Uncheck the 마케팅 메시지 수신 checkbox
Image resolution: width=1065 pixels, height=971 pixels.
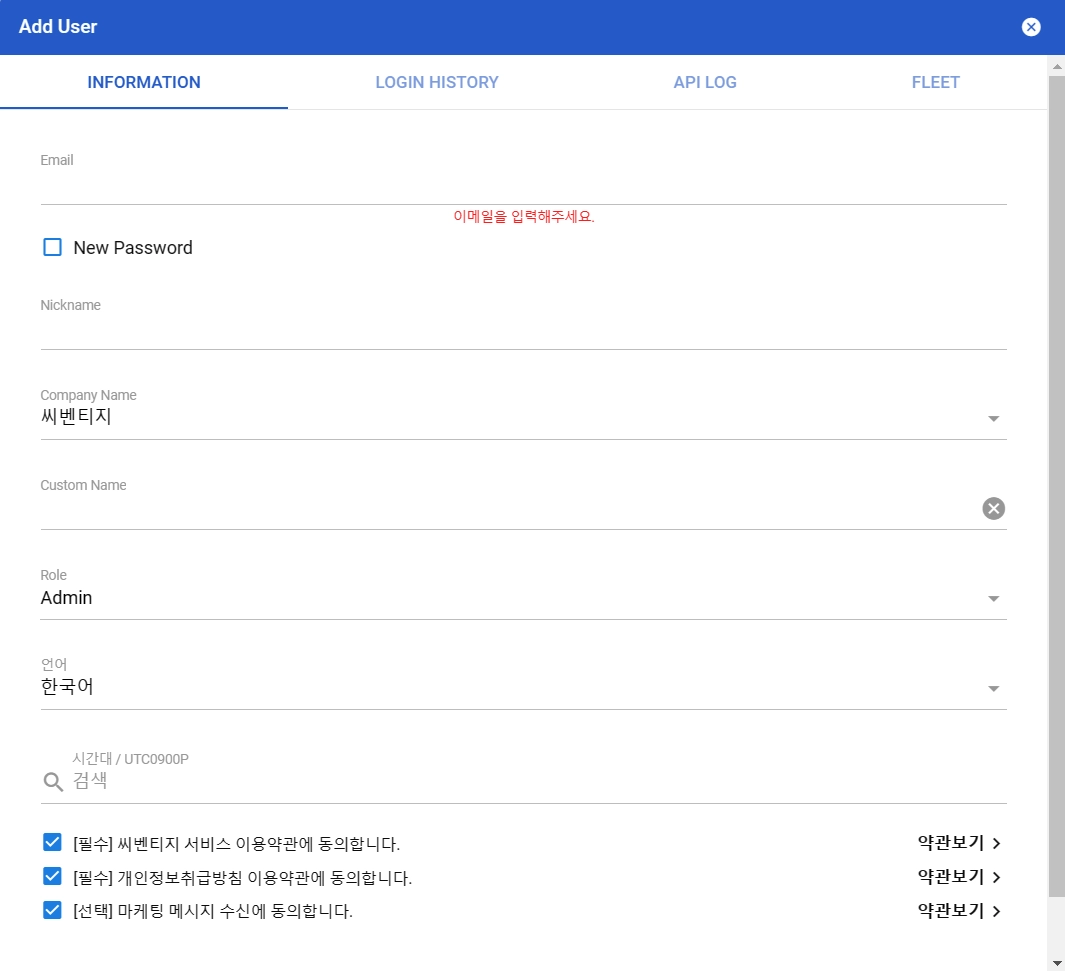pos(52,910)
